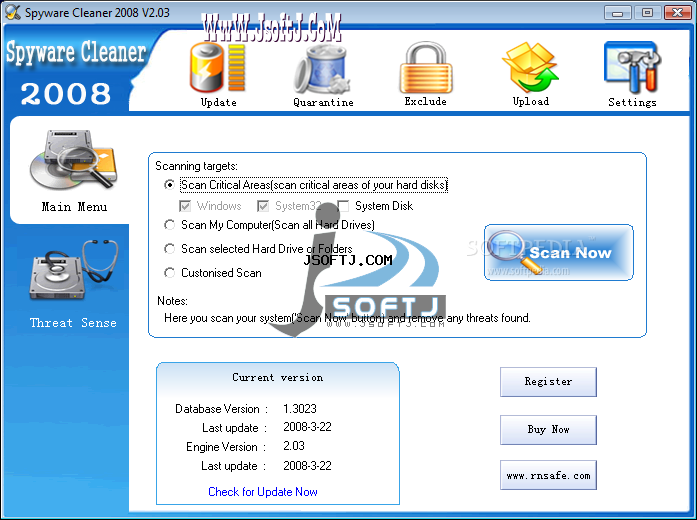The width and height of the screenshot is (697, 520).
Task: Open the Exclude padlock icon
Action: 426,67
